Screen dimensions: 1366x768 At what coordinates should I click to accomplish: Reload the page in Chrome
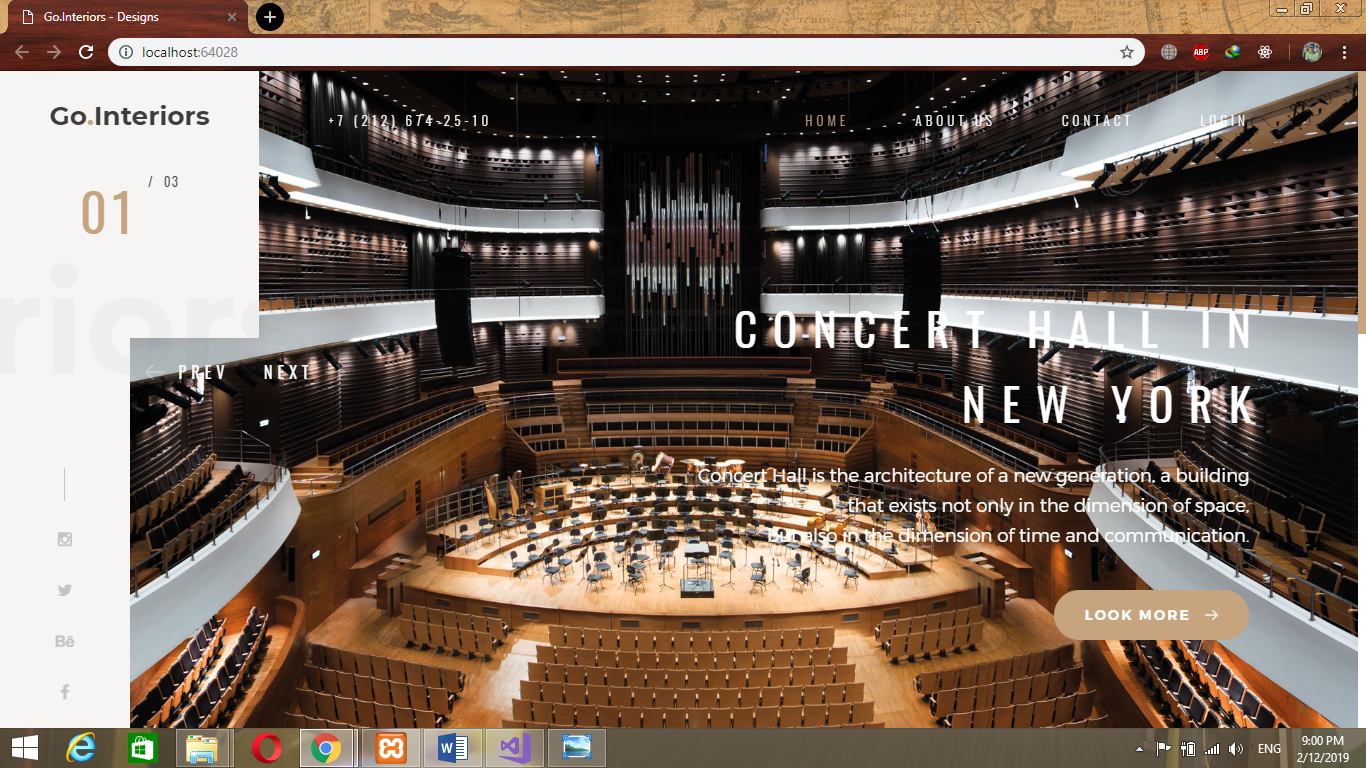[86, 52]
